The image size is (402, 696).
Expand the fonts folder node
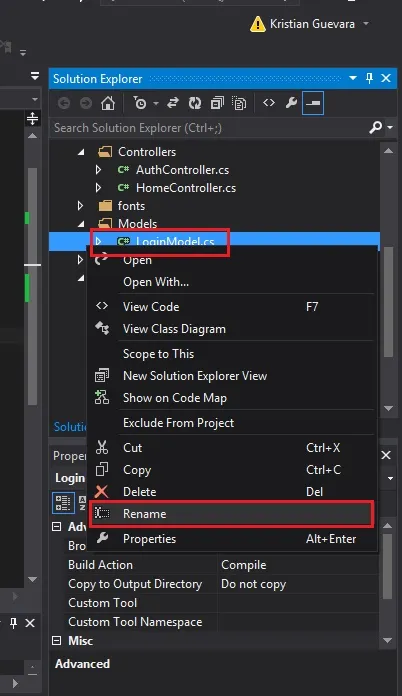click(x=80, y=206)
